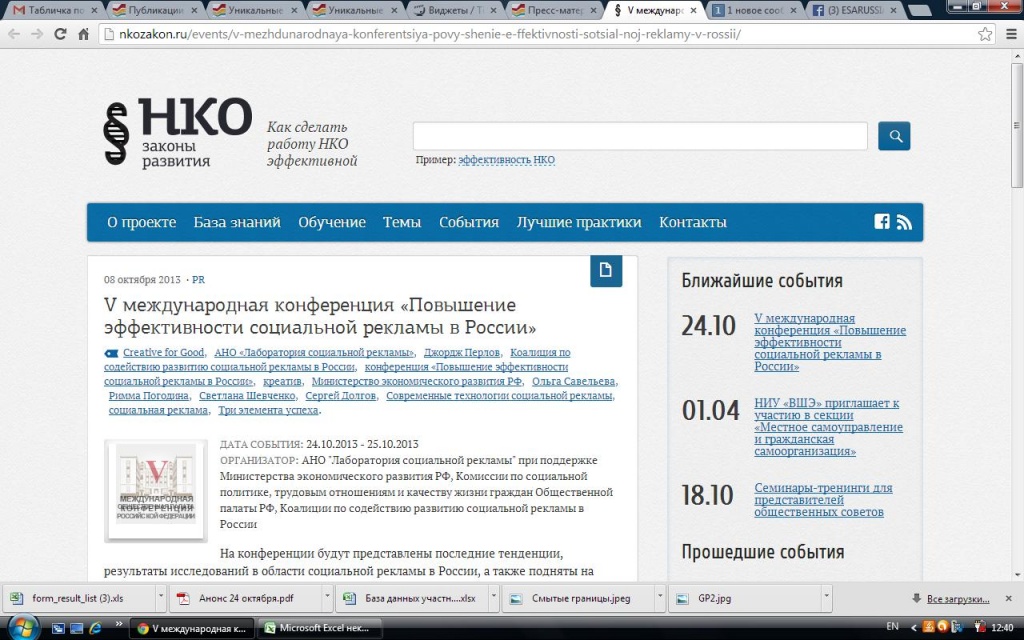Image resolution: width=1024 pixels, height=640 pixels.
Task: Close the Табличка Gmail tab
Action: click(95, 10)
